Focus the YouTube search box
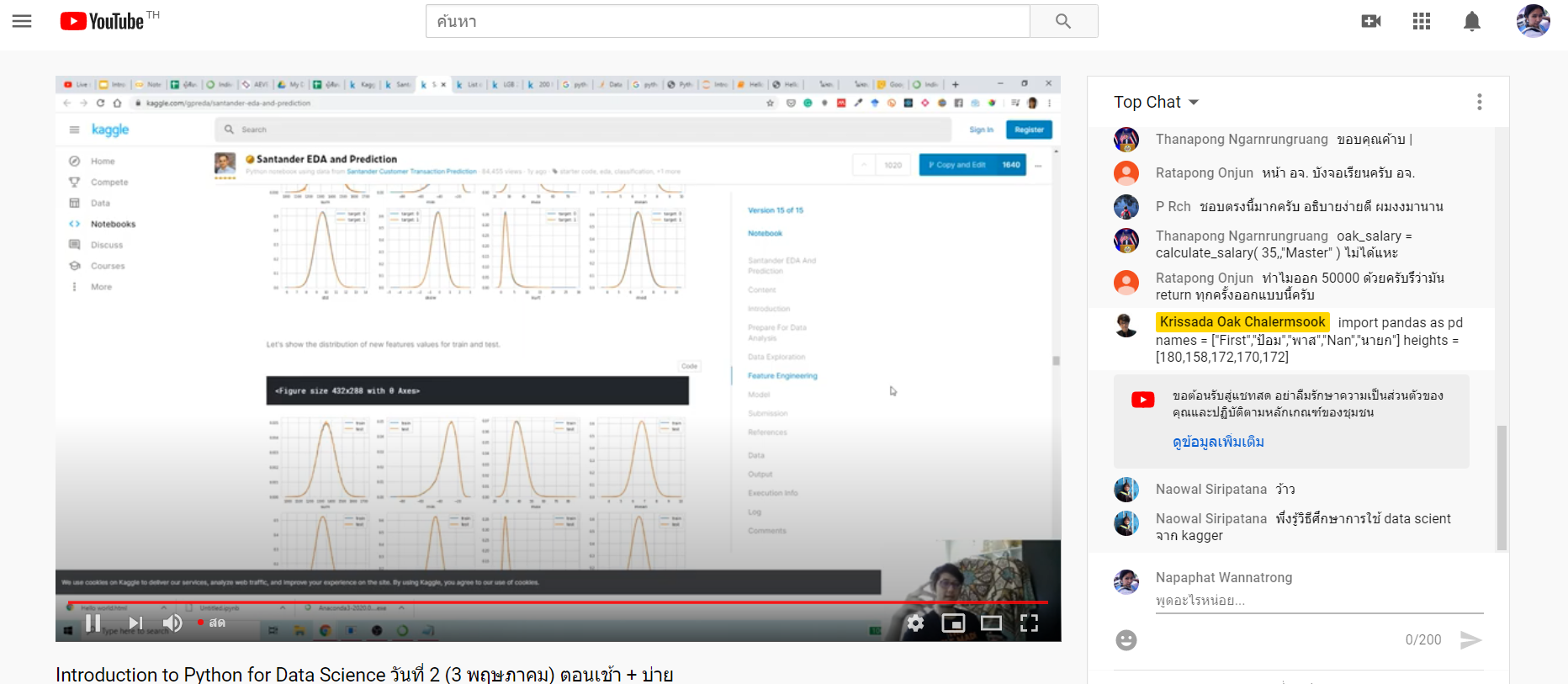This screenshot has width=1568, height=684. point(728,21)
